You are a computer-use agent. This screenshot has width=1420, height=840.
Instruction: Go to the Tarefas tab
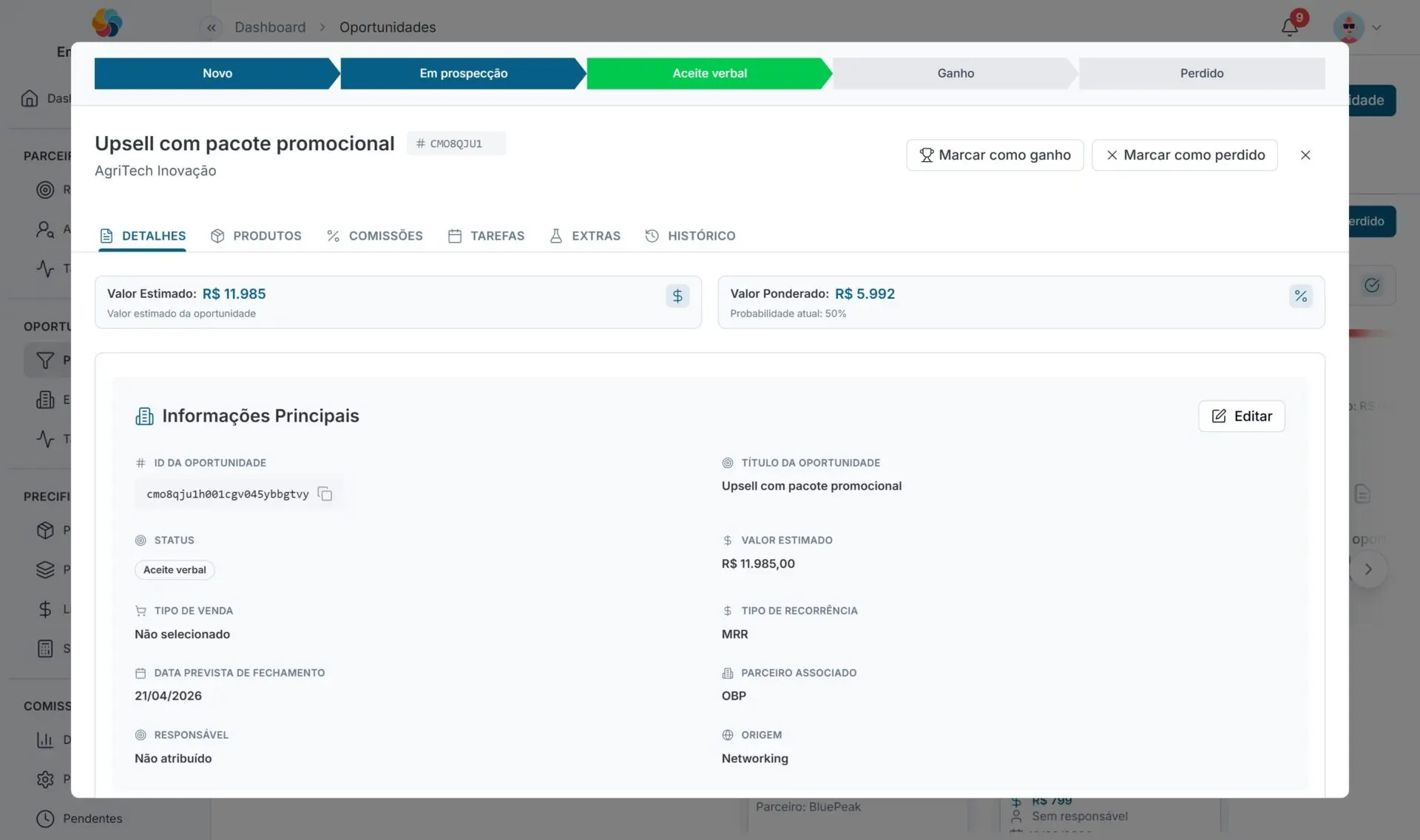tap(486, 236)
